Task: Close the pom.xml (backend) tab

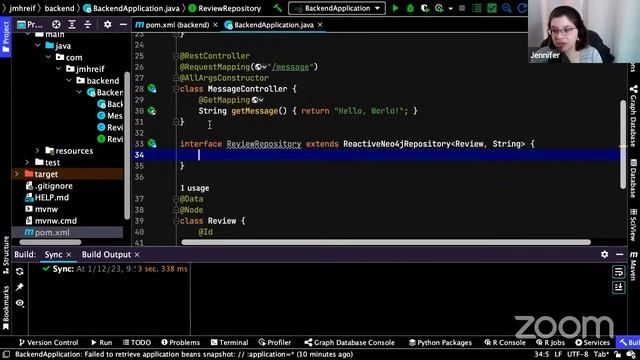Action: point(215,25)
